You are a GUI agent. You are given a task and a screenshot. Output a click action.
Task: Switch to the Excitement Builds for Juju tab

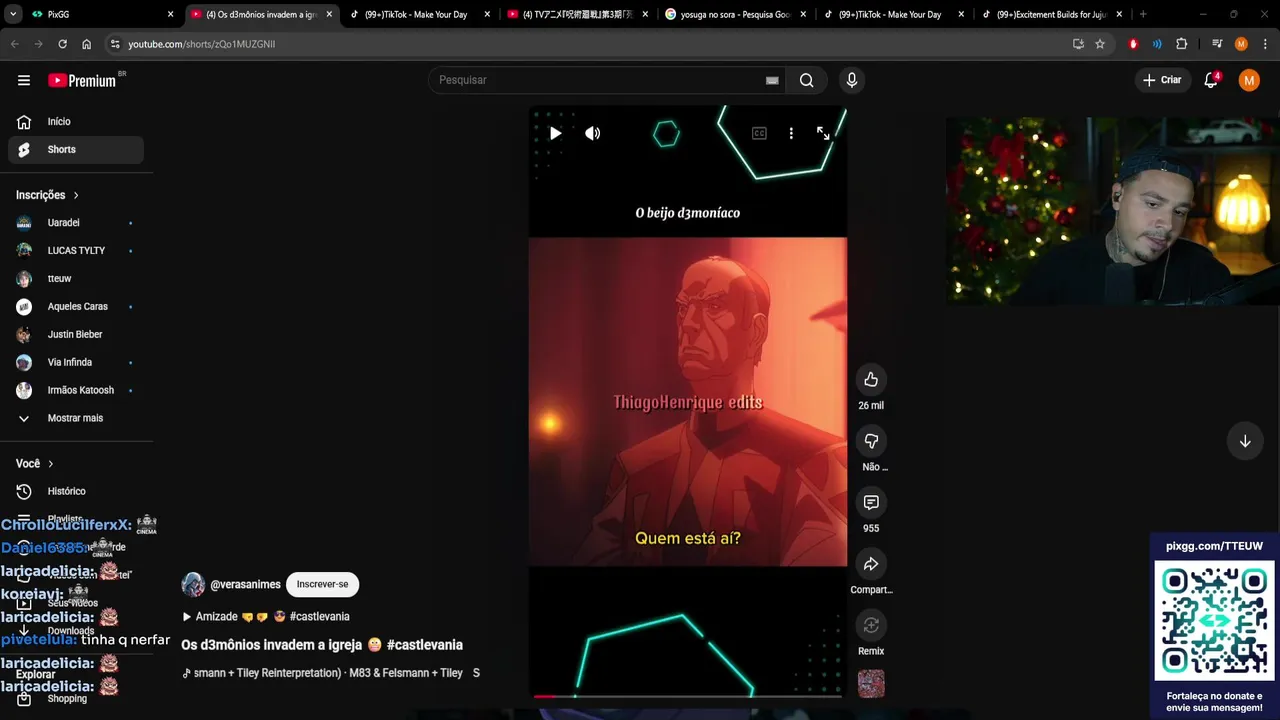[1052, 14]
